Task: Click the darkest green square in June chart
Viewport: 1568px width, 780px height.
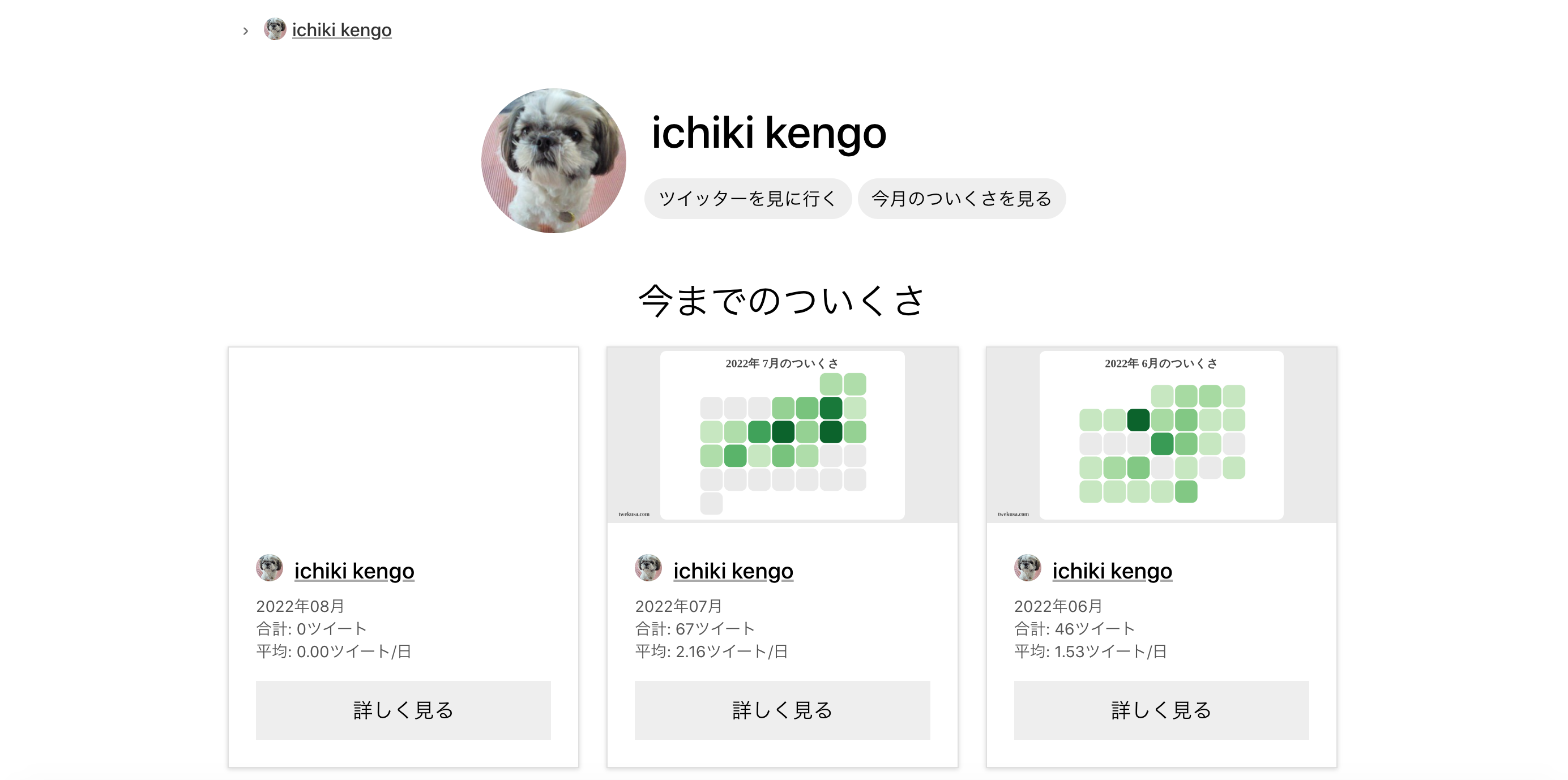Action: click(x=1138, y=420)
